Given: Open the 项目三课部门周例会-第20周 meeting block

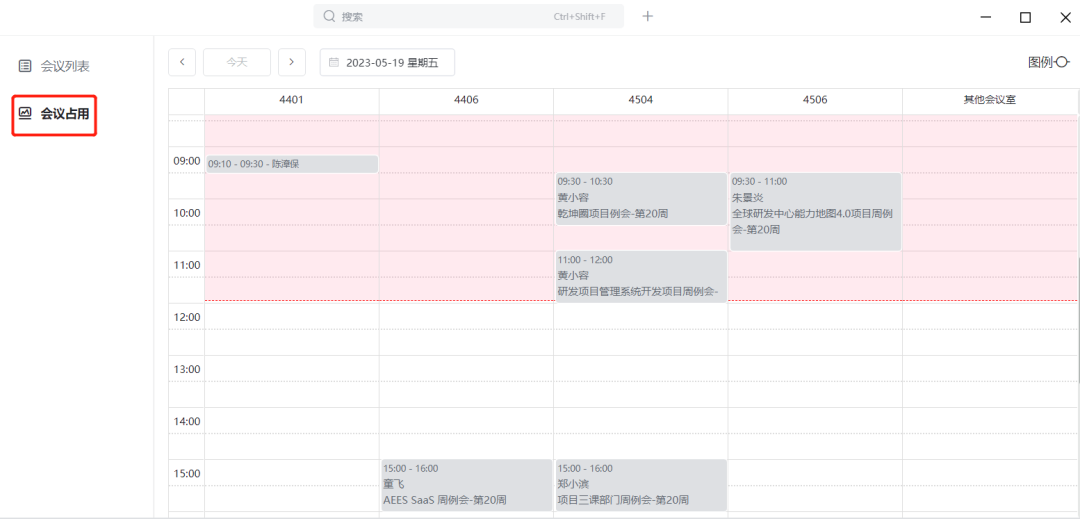Looking at the screenshot, I should [x=641, y=485].
